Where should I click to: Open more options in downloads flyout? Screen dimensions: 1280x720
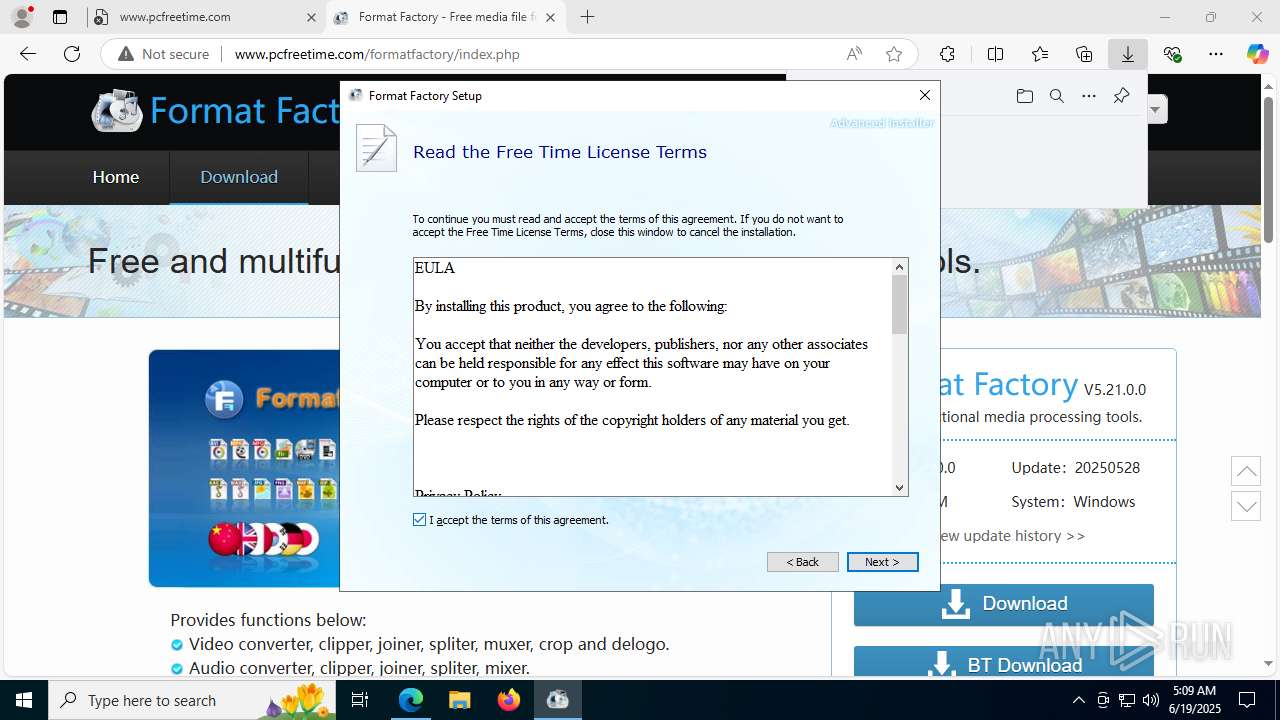[x=1089, y=96]
